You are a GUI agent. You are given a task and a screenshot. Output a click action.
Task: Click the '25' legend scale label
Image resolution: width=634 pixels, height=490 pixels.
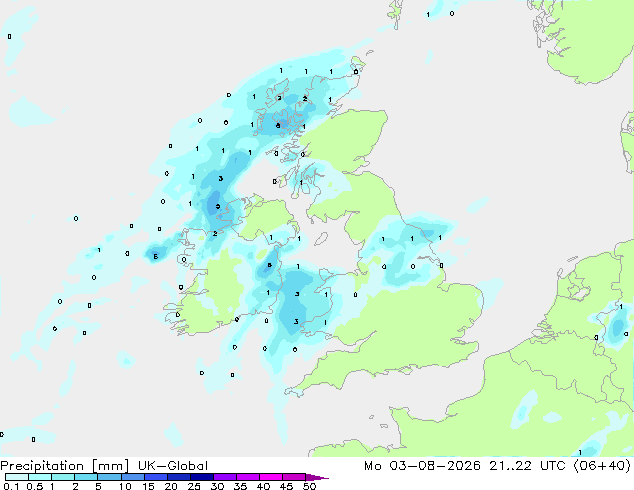point(194,486)
